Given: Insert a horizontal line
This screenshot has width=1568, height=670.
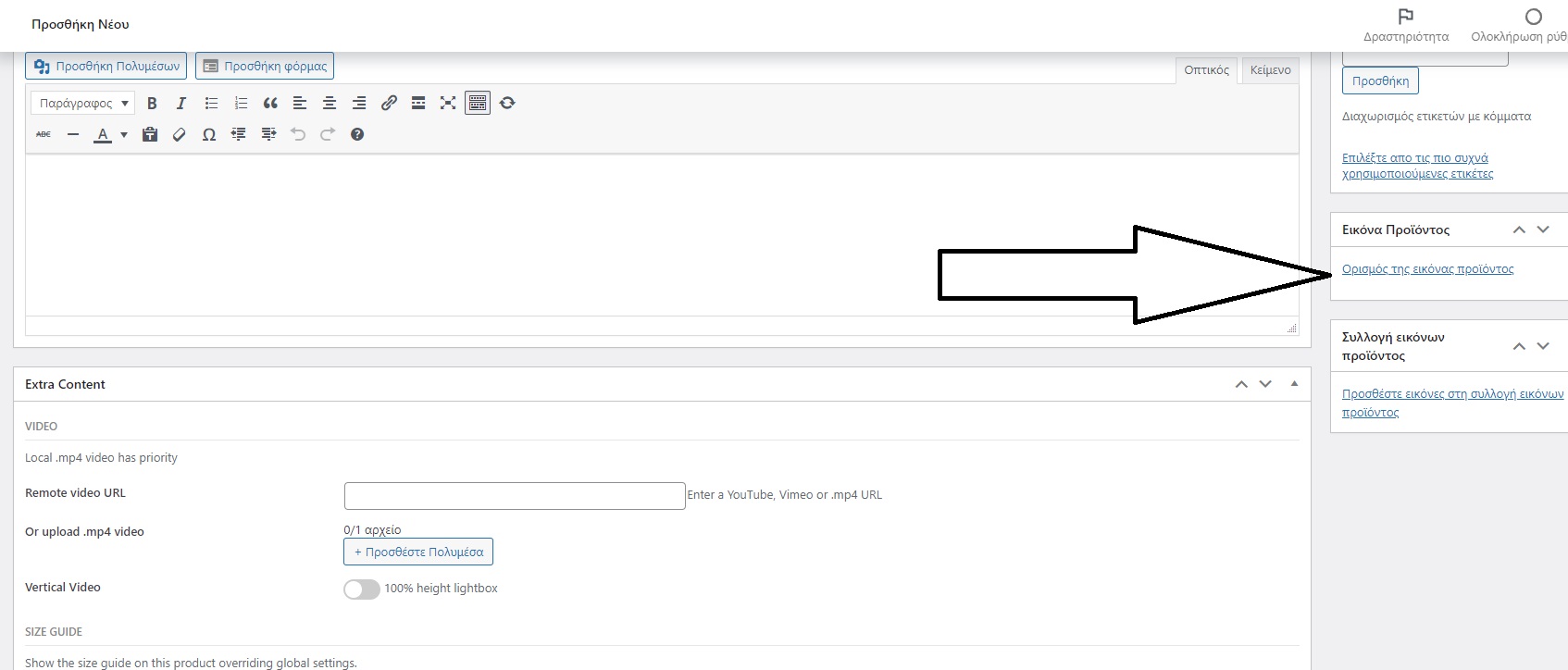Looking at the screenshot, I should pyautogui.click(x=73, y=134).
